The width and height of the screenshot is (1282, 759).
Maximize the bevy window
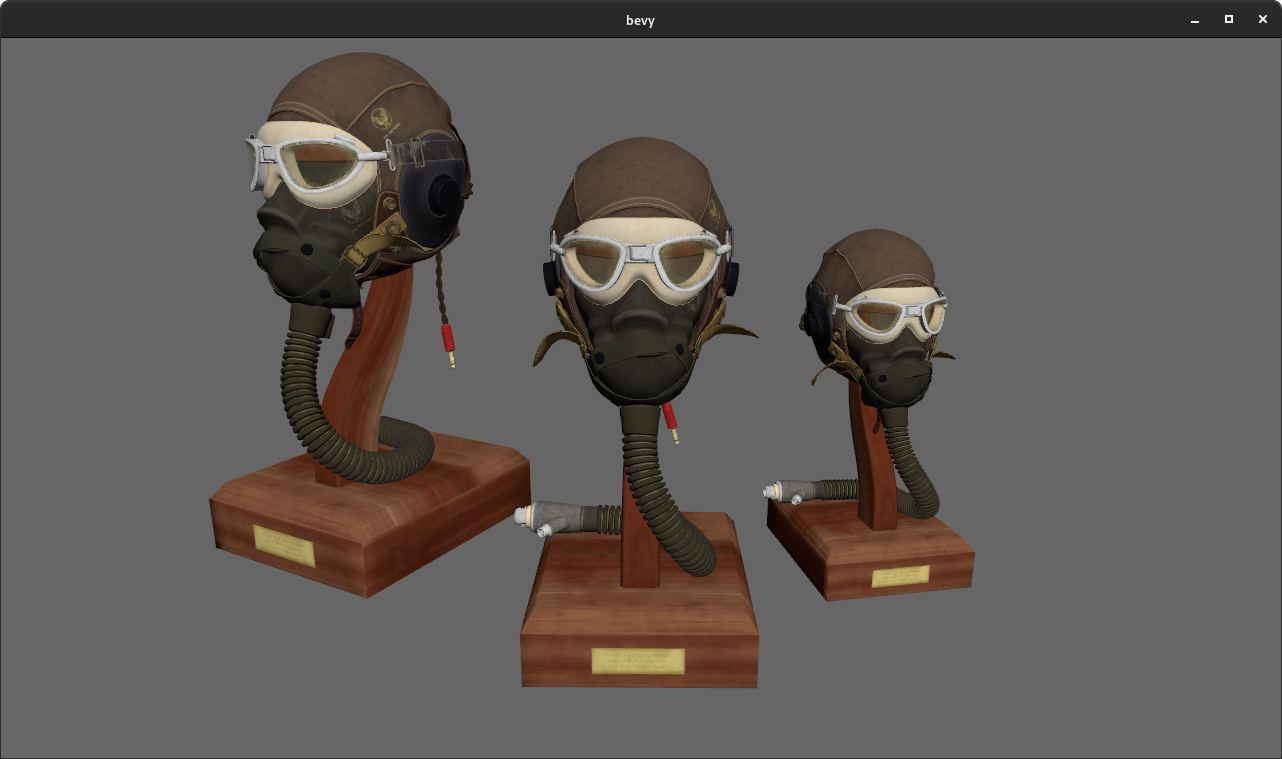(x=1229, y=20)
